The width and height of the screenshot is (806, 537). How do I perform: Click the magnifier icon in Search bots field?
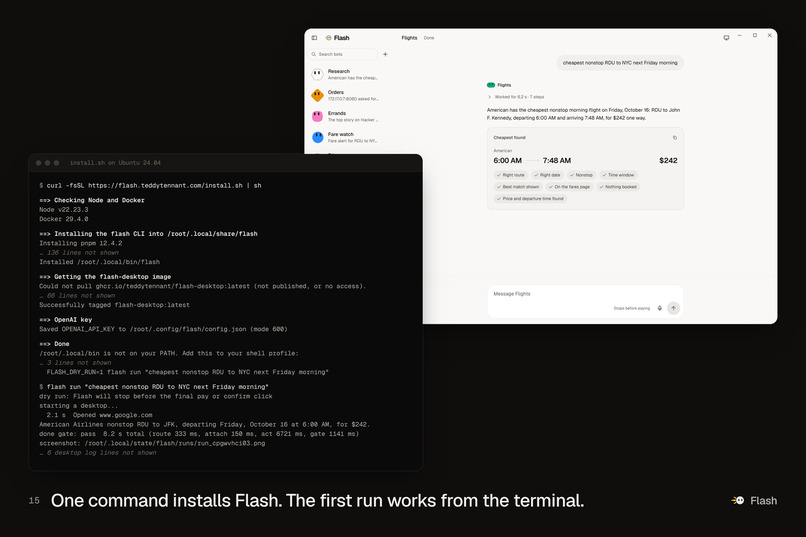tap(314, 54)
